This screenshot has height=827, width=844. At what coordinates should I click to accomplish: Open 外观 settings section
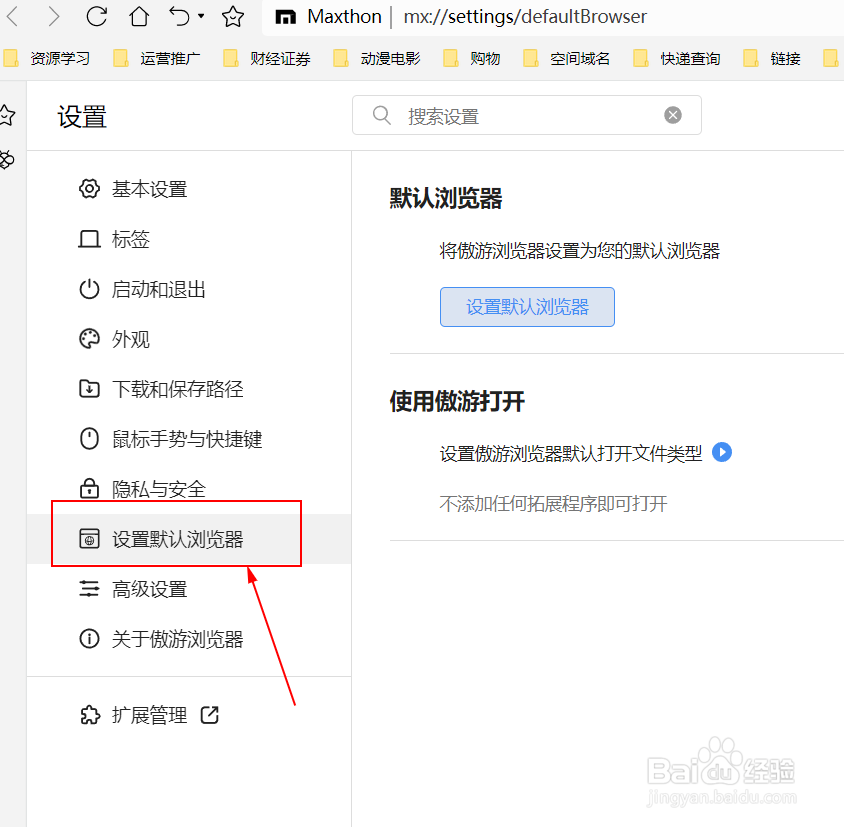point(189,339)
